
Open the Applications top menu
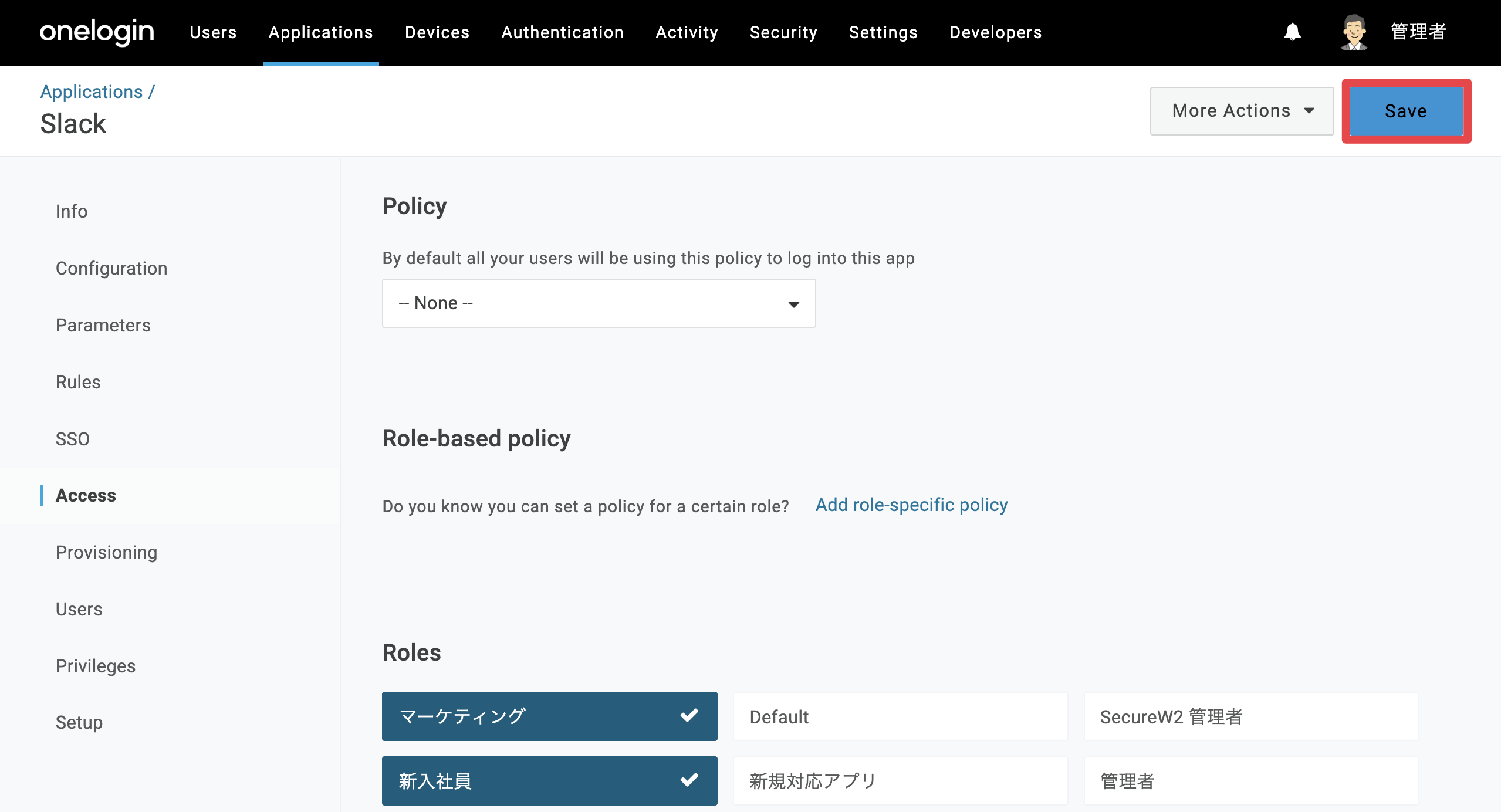point(321,32)
